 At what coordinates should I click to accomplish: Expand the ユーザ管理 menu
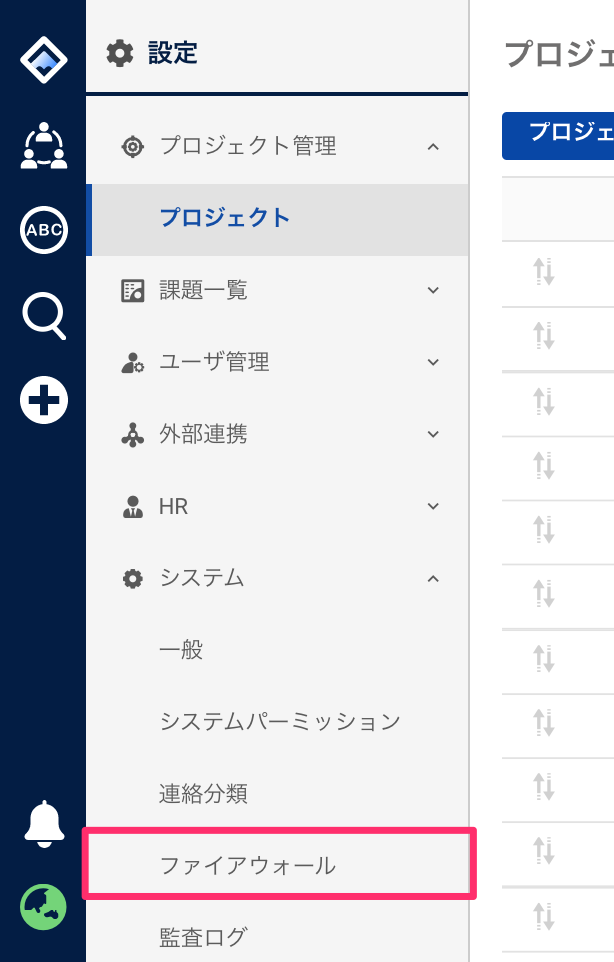point(433,362)
